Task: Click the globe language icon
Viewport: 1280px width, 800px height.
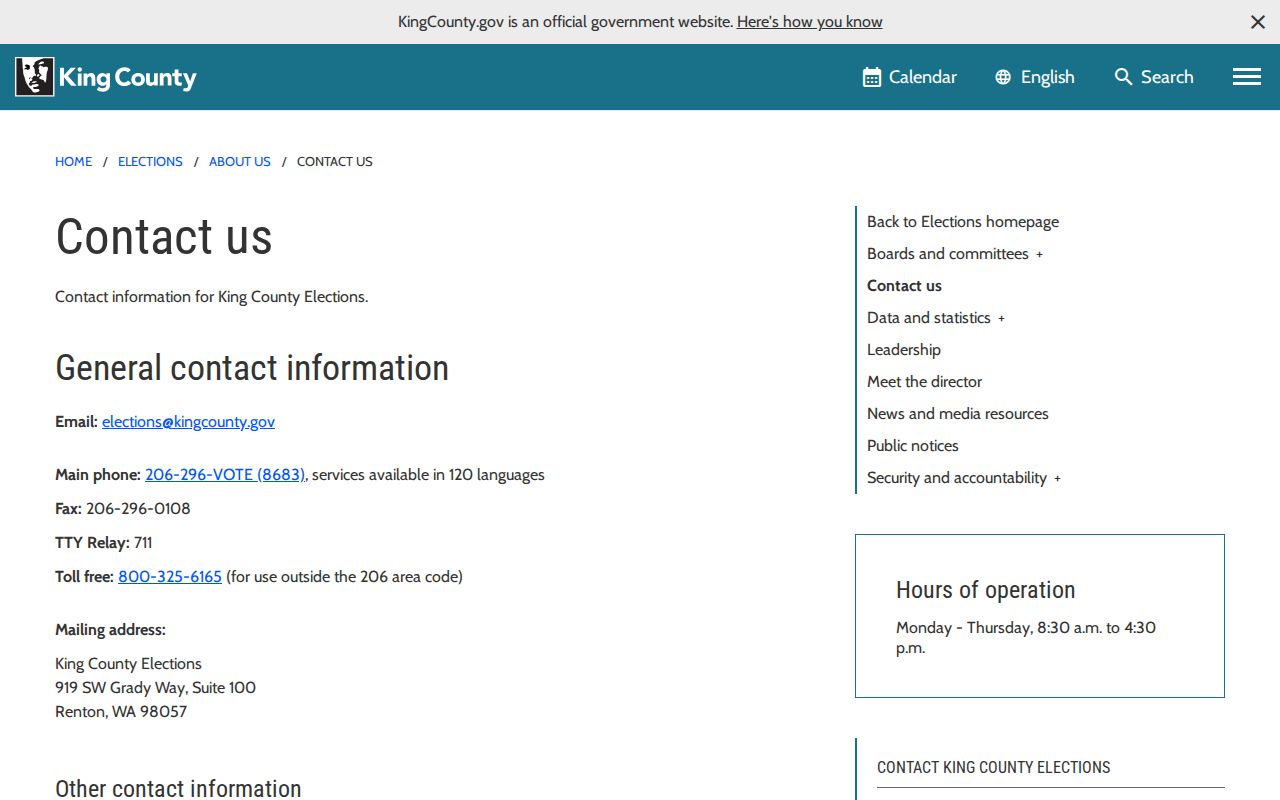Action: click(1003, 77)
